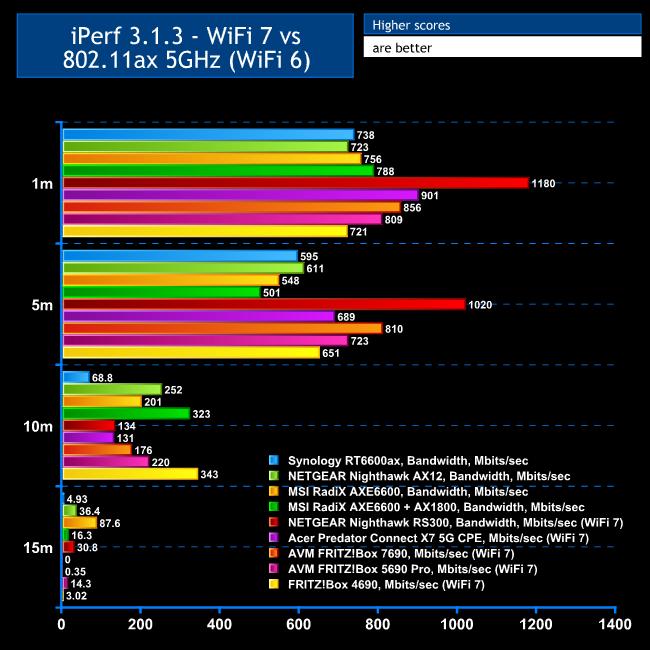Click legend text 'NETGEAR Nighthawk RS300' (WiFi 7)
Viewport: 650px width, 650px height.
370,522
